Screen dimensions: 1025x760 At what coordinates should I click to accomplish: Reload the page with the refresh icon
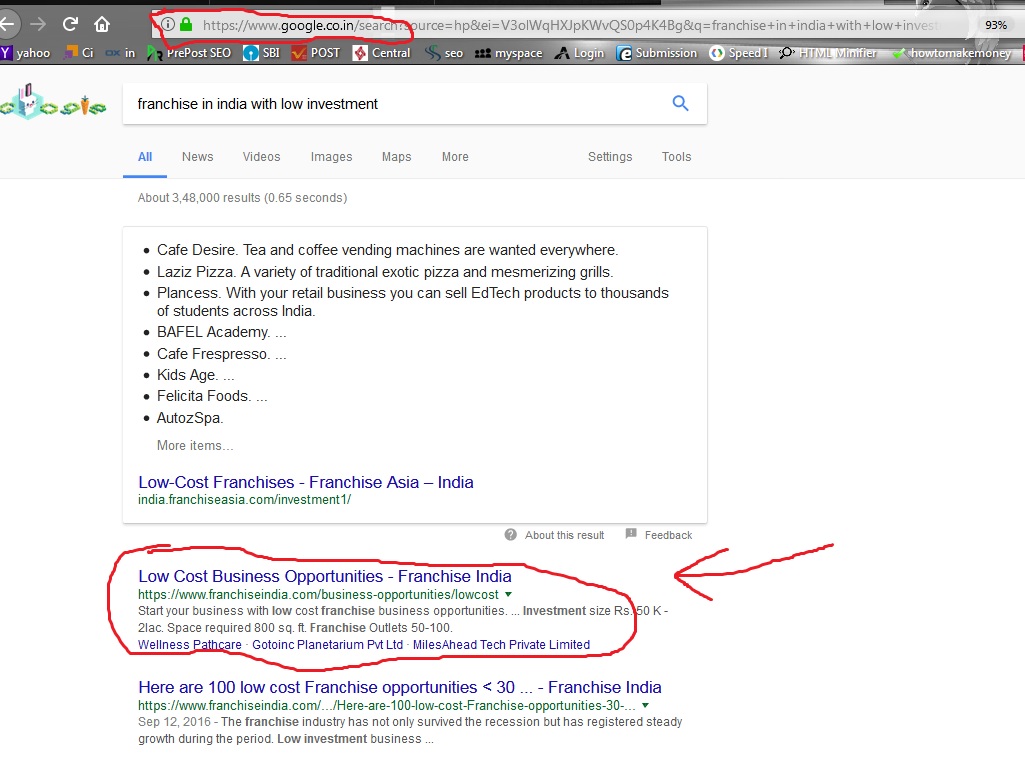(70, 24)
